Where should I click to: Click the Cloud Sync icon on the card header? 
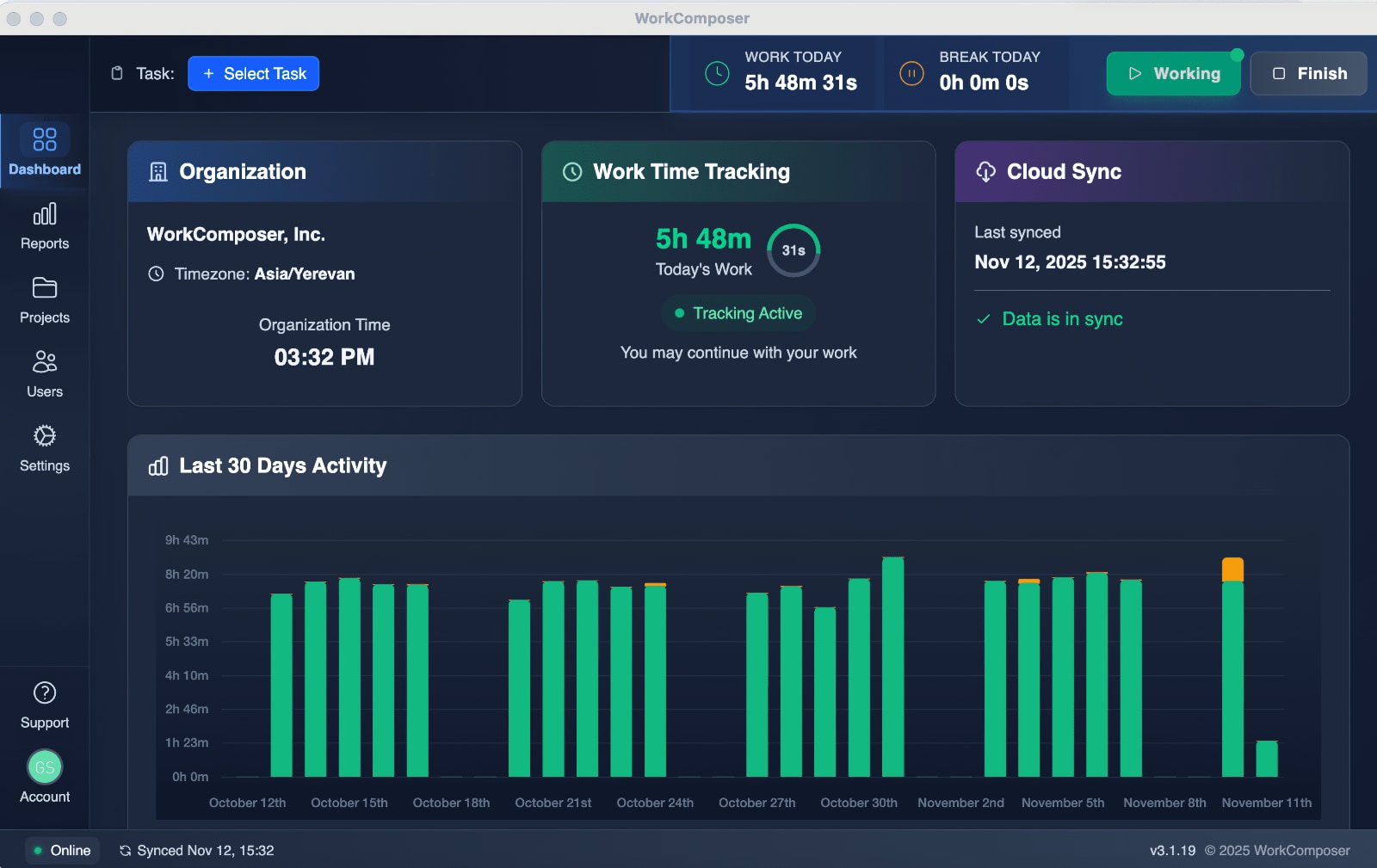tap(986, 171)
